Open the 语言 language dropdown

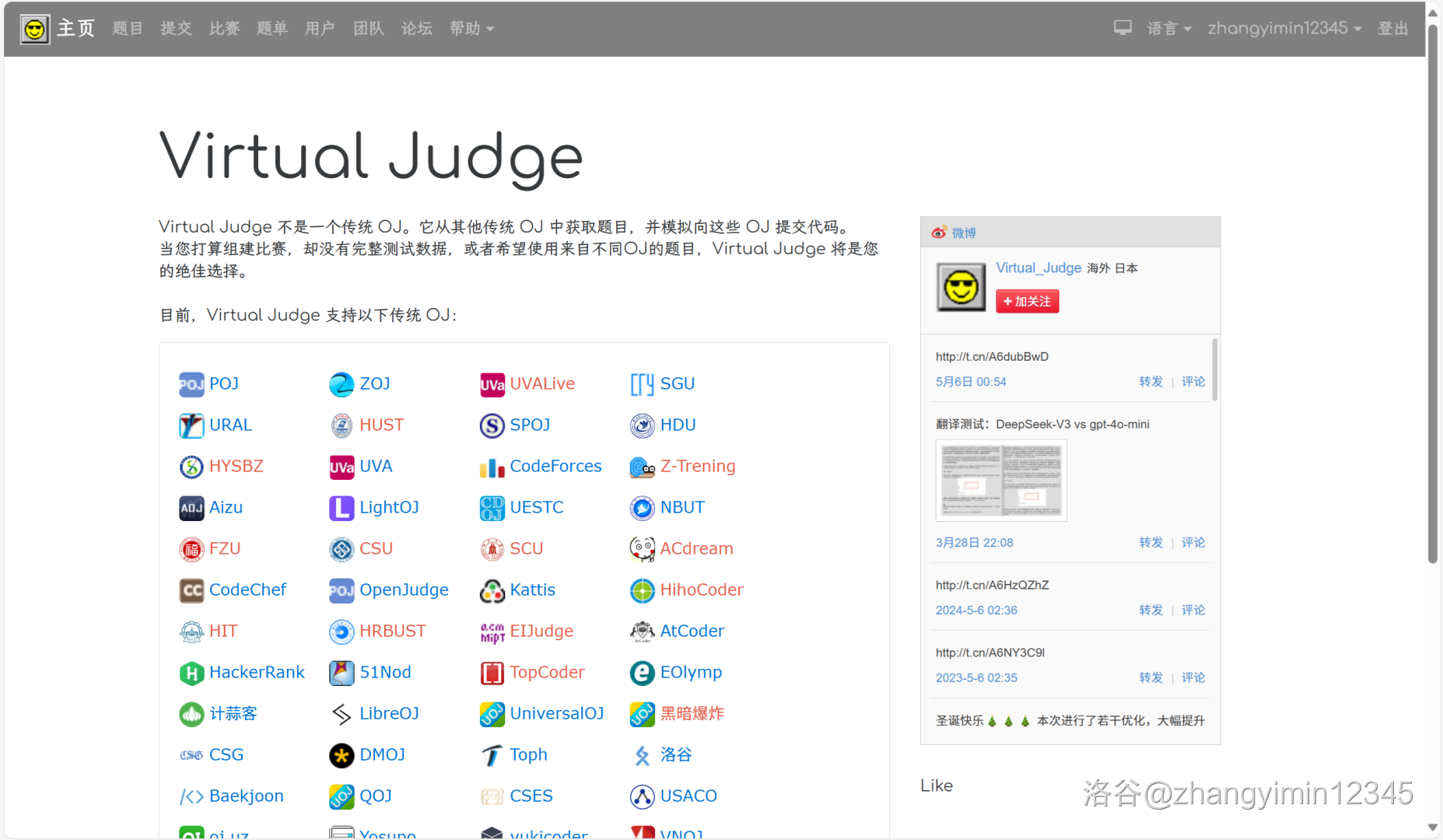coord(1168,29)
